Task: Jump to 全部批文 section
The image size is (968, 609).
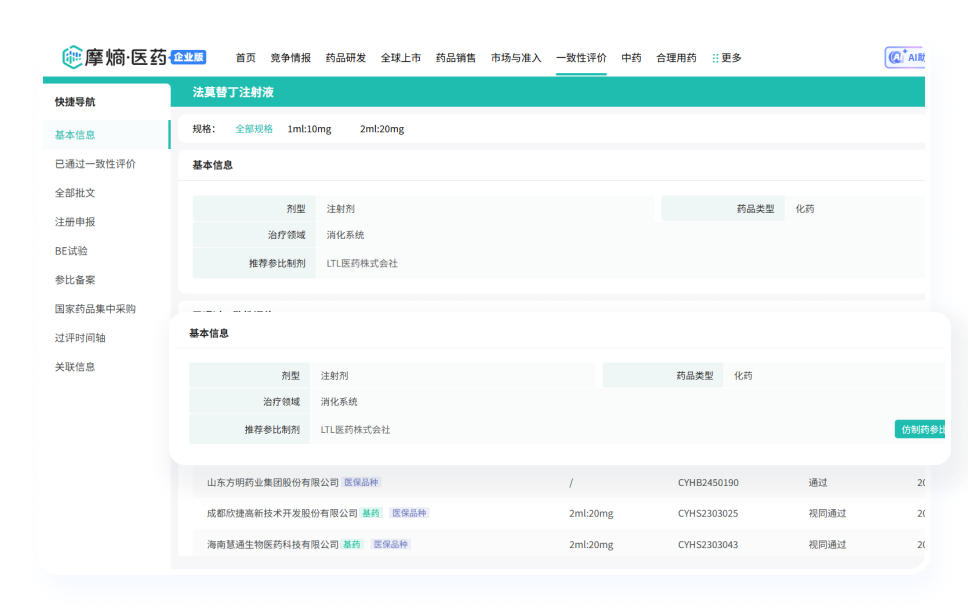Action: tap(75, 193)
